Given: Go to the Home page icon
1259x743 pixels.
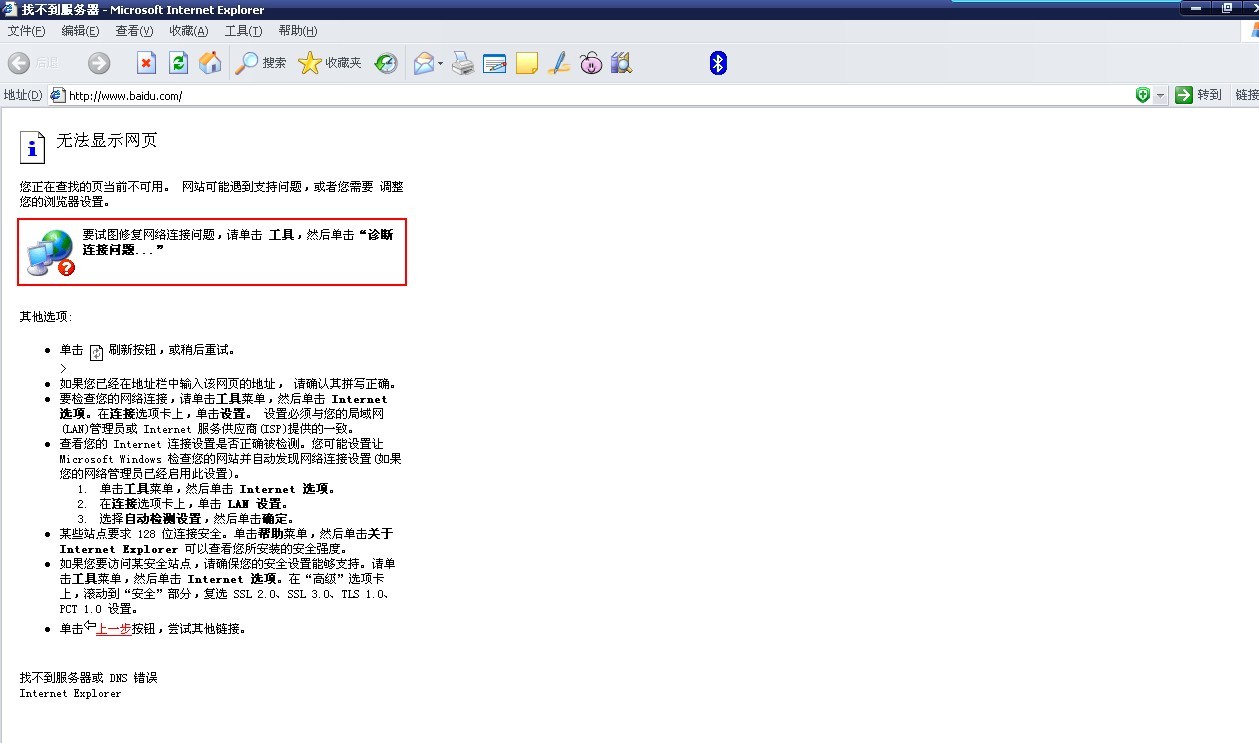Looking at the screenshot, I should coord(210,63).
